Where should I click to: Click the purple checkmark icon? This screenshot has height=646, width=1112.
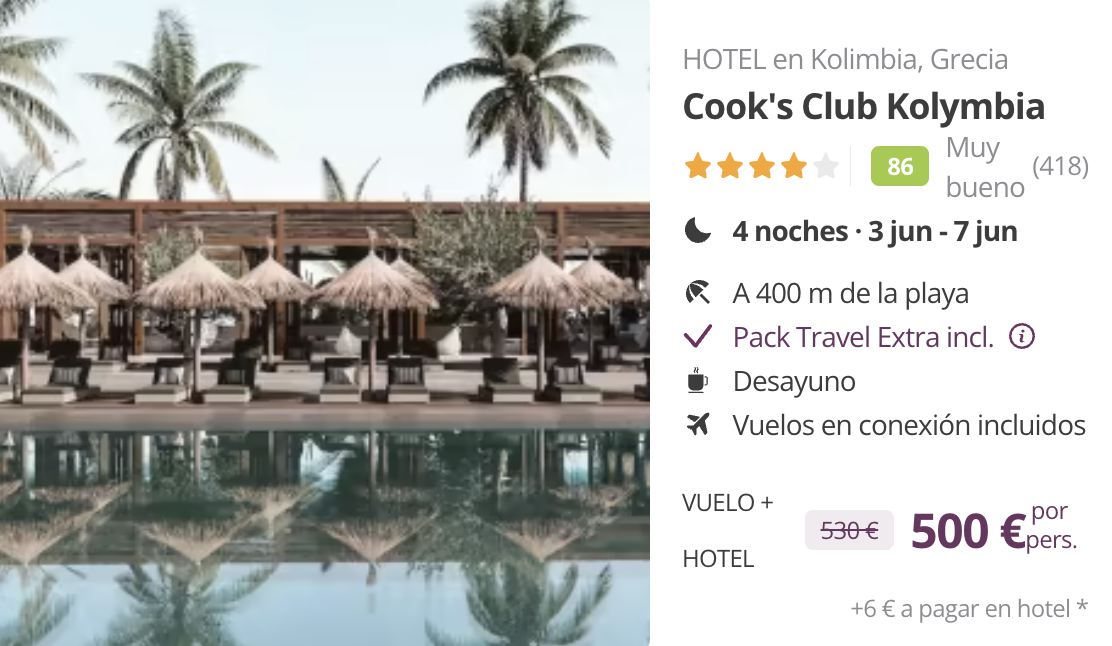pyautogui.click(x=698, y=336)
